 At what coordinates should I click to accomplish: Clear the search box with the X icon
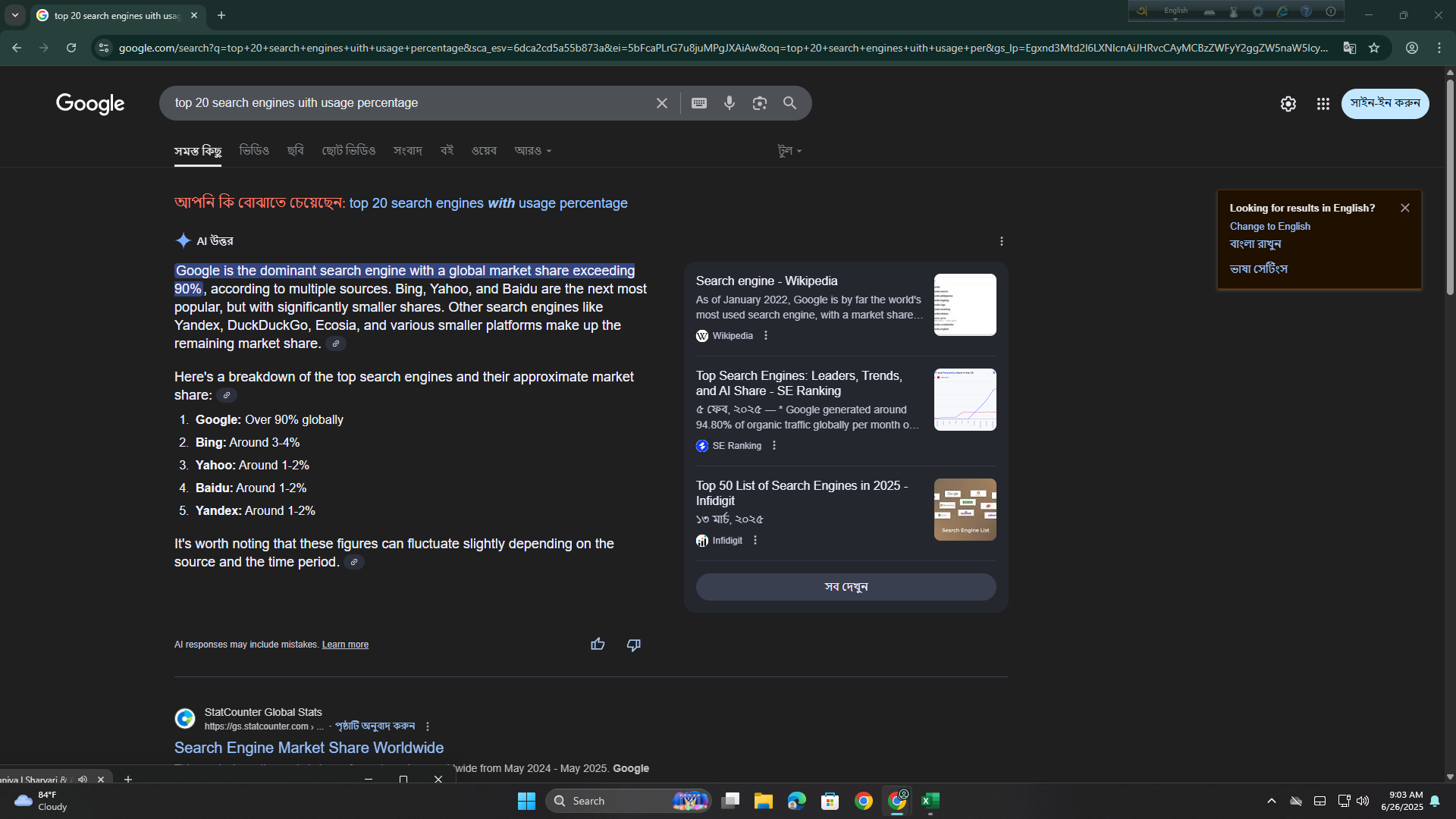[661, 103]
